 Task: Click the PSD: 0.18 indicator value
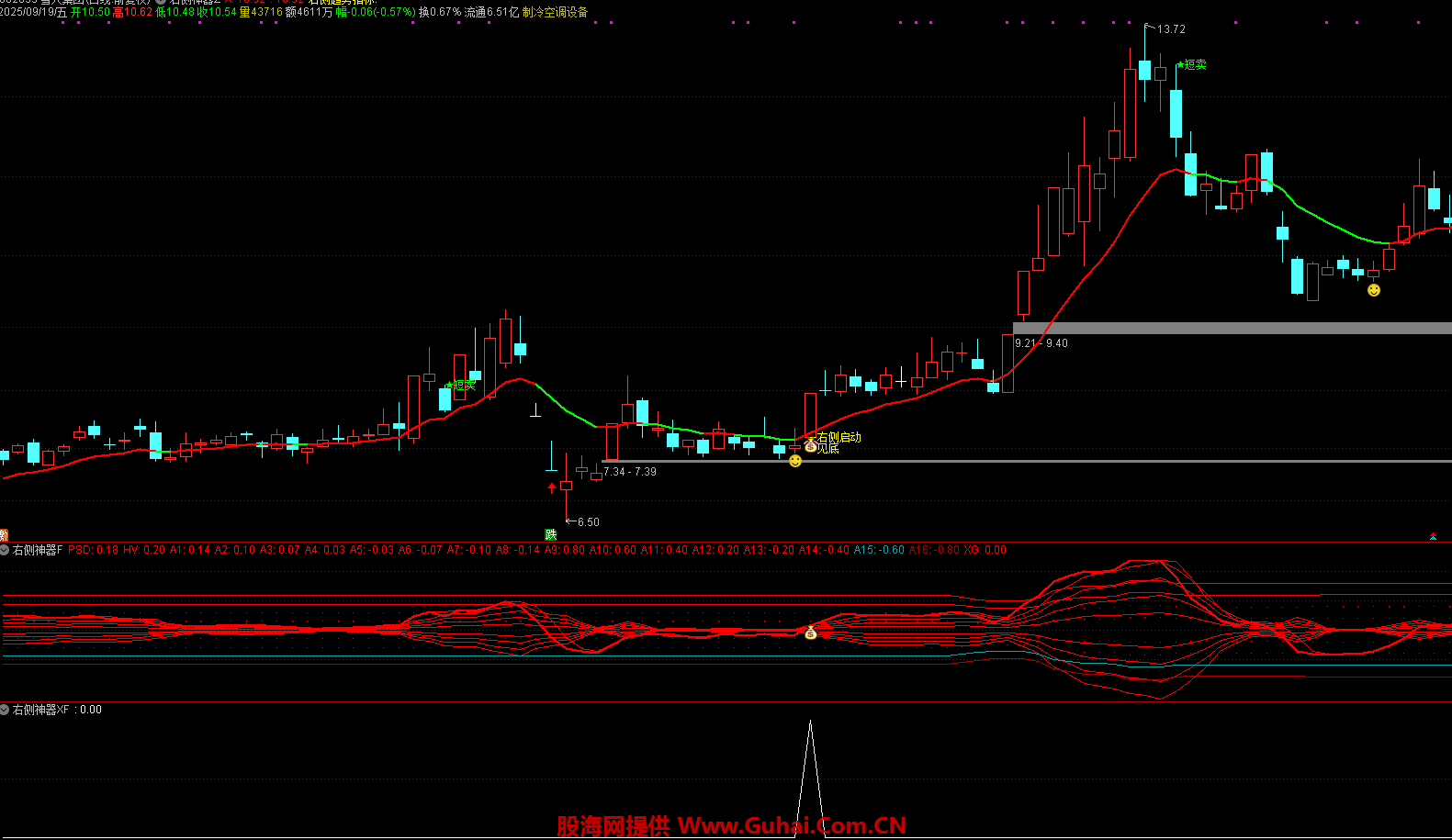pyautogui.click(x=93, y=550)
